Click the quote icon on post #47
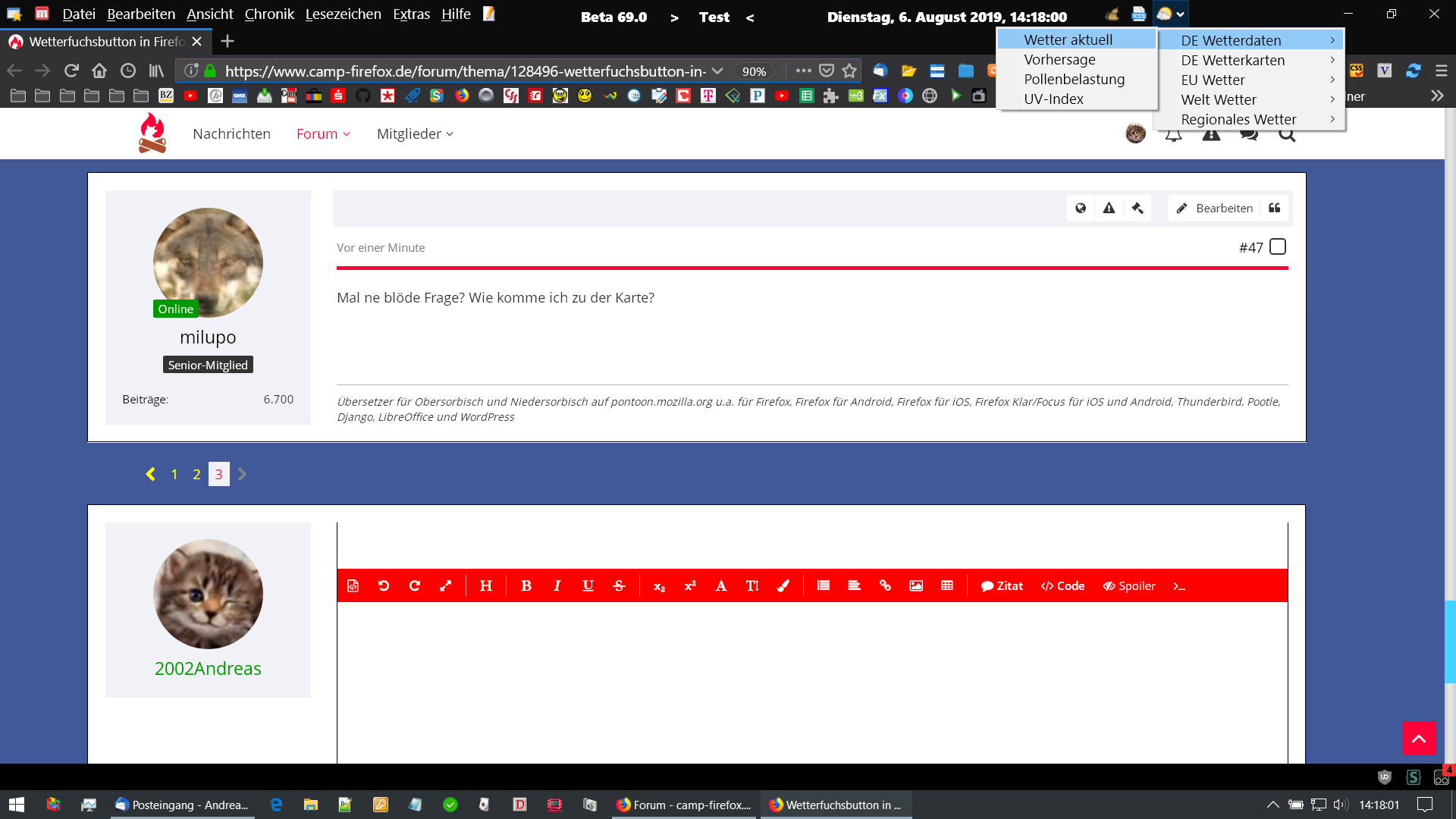1456x819 pixels. click(x=1275, y=208)
